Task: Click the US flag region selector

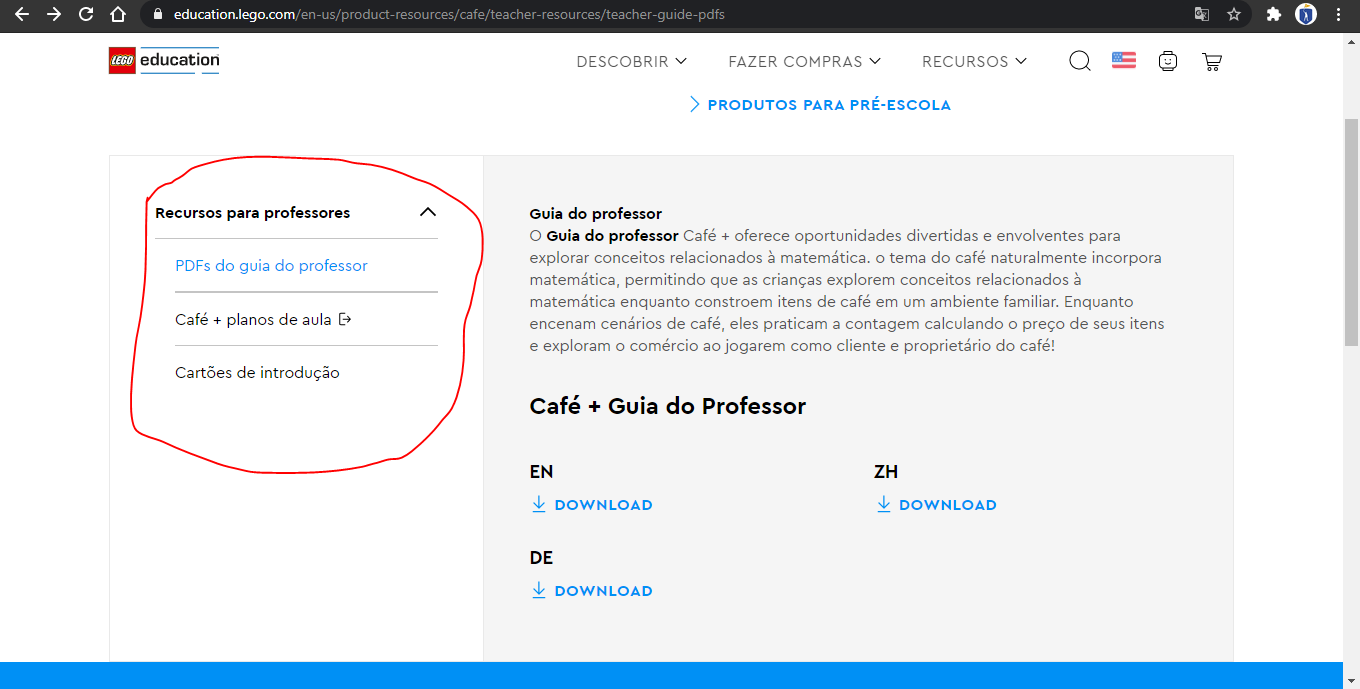Action: [1124, 61]
